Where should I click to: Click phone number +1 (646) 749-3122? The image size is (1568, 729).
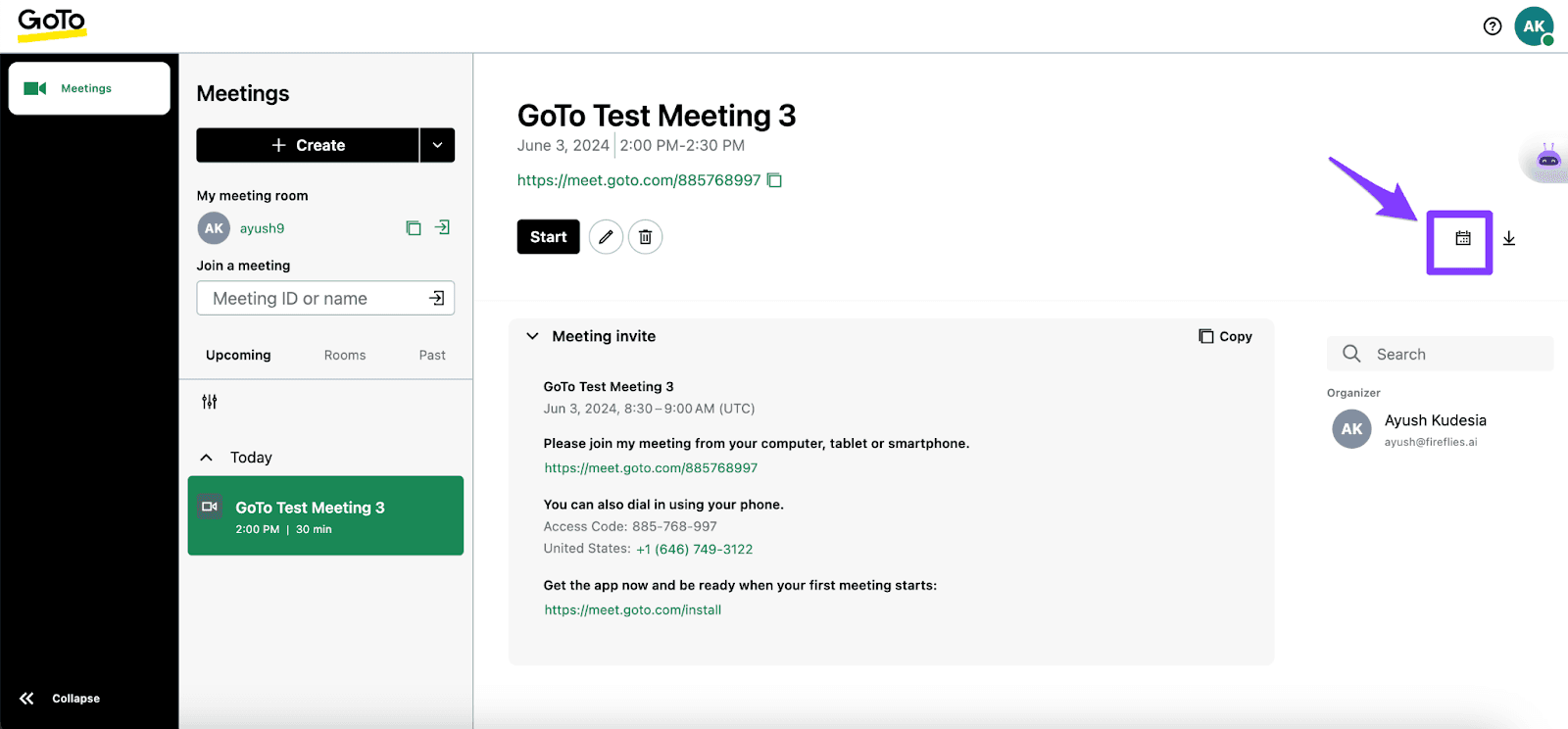pyautogui.click(x=695, y=550)
